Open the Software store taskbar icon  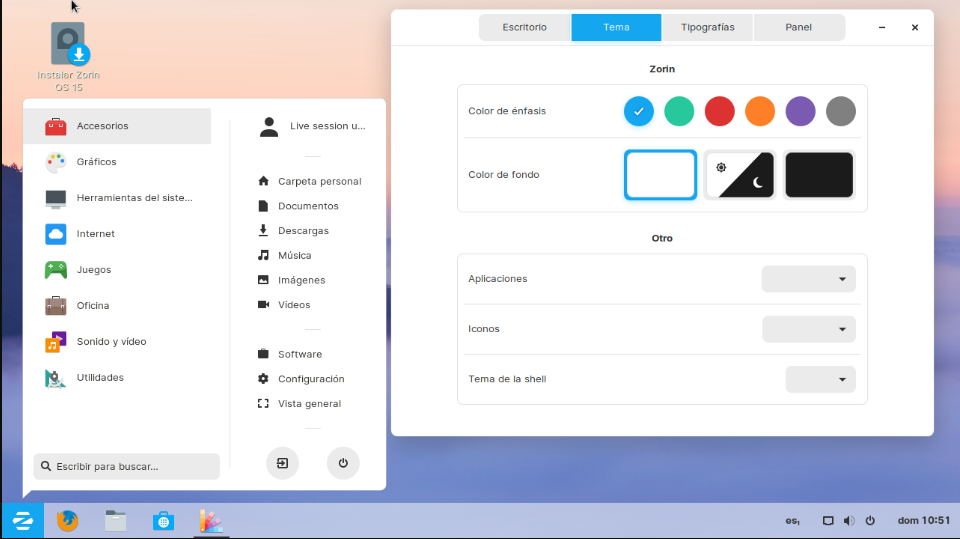pos(163,521)
